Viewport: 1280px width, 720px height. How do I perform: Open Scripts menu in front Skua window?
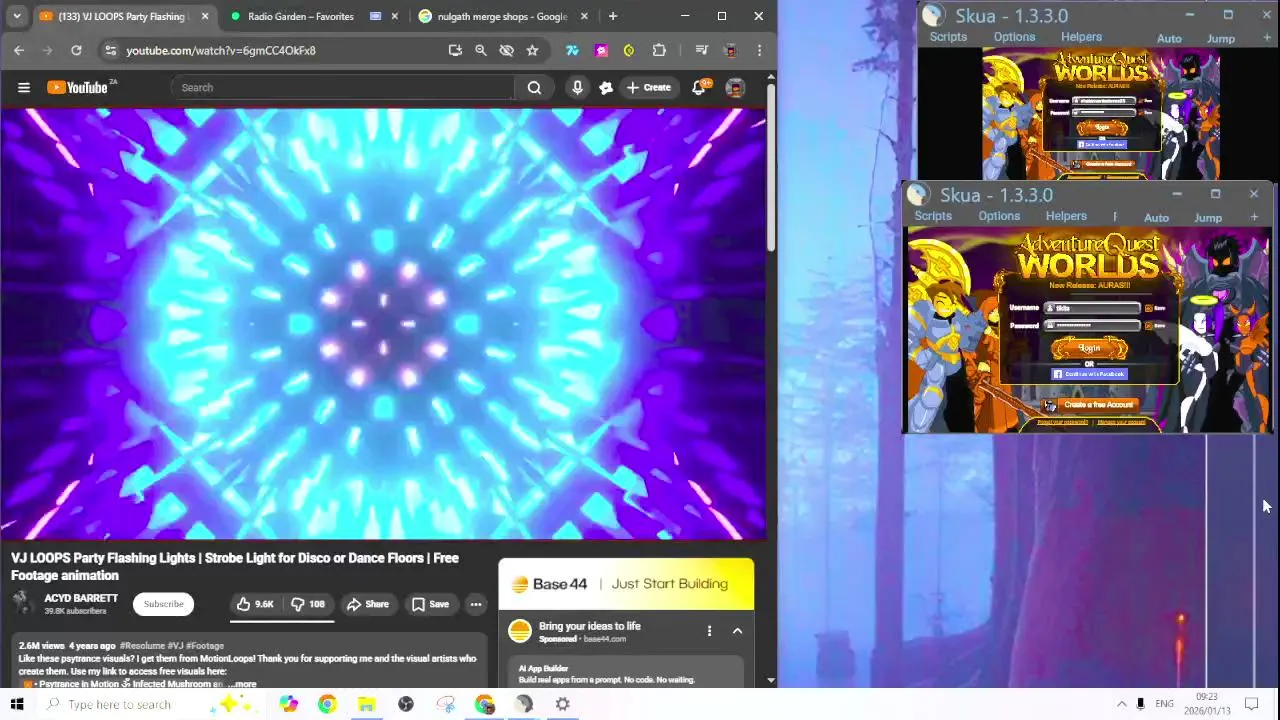coord(933,216)
